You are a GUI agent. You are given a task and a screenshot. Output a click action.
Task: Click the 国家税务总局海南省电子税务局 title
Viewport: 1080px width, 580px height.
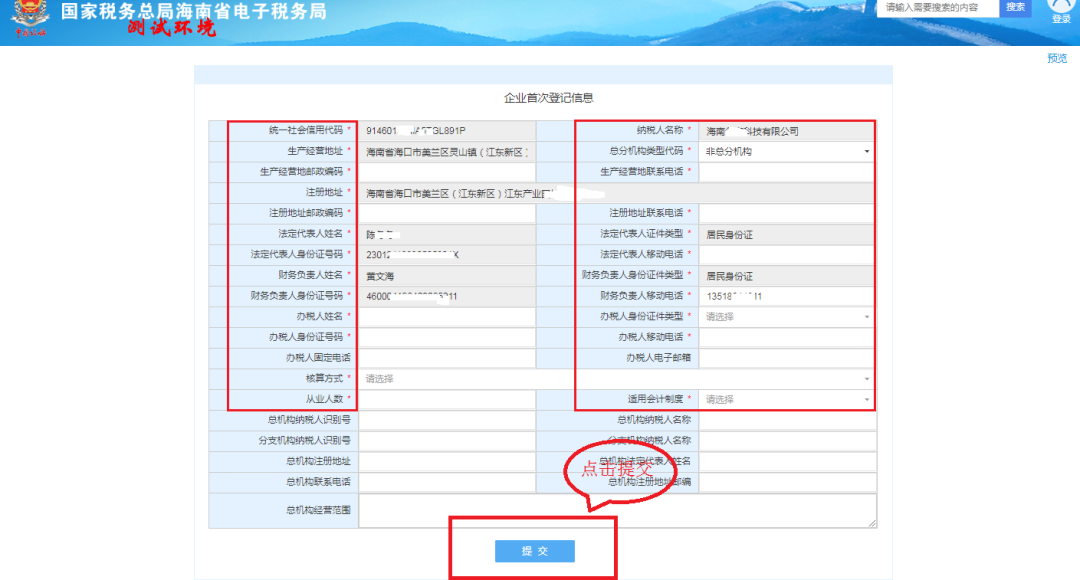pos(194,11)
